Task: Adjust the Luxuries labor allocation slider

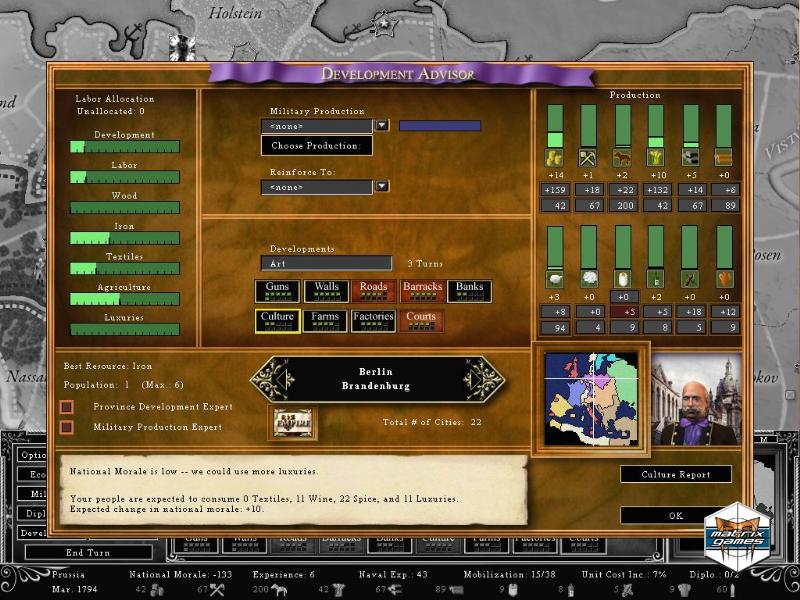Action: [125, 329]
